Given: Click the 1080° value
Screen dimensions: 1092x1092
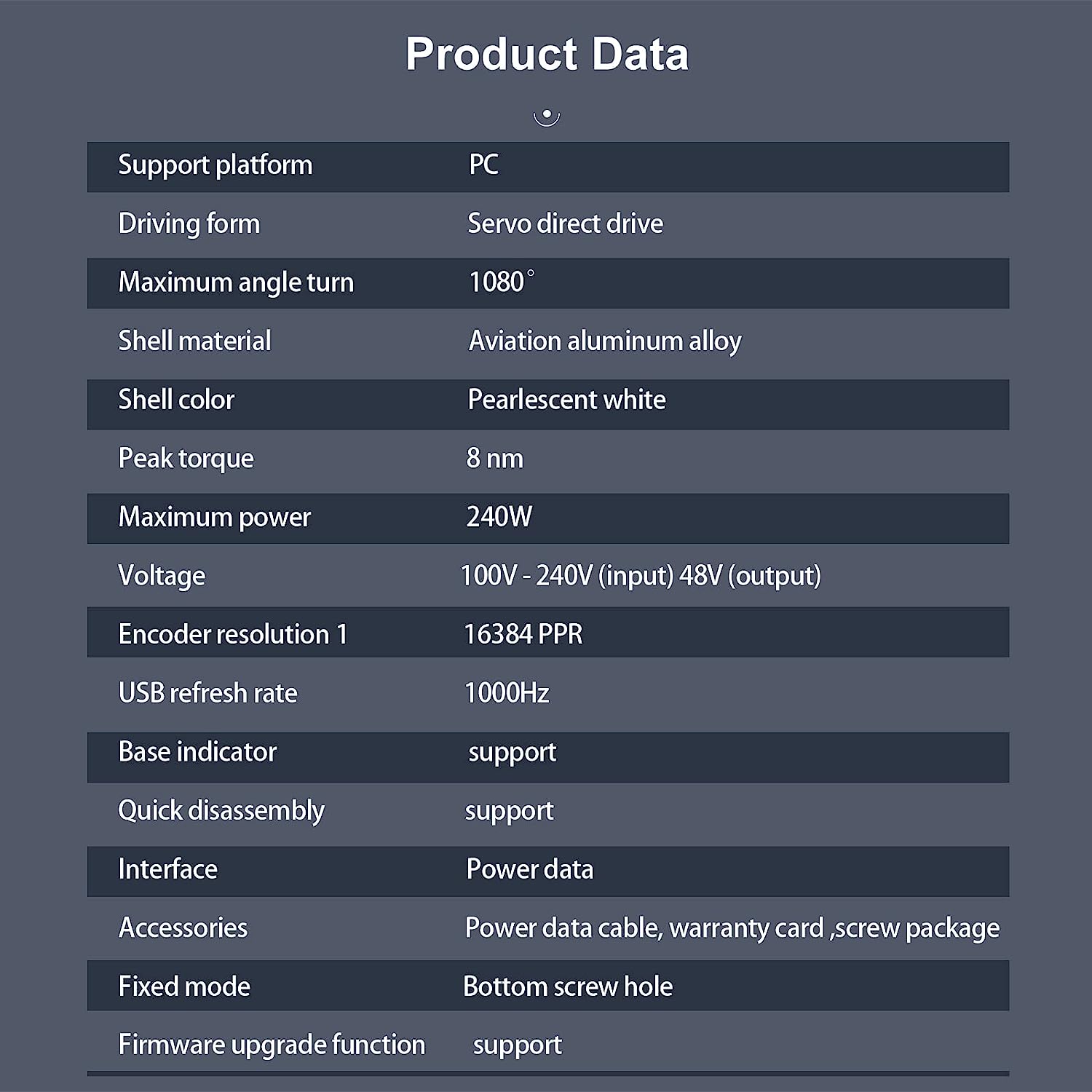Looking at the screenshot, I should point(501,282).
